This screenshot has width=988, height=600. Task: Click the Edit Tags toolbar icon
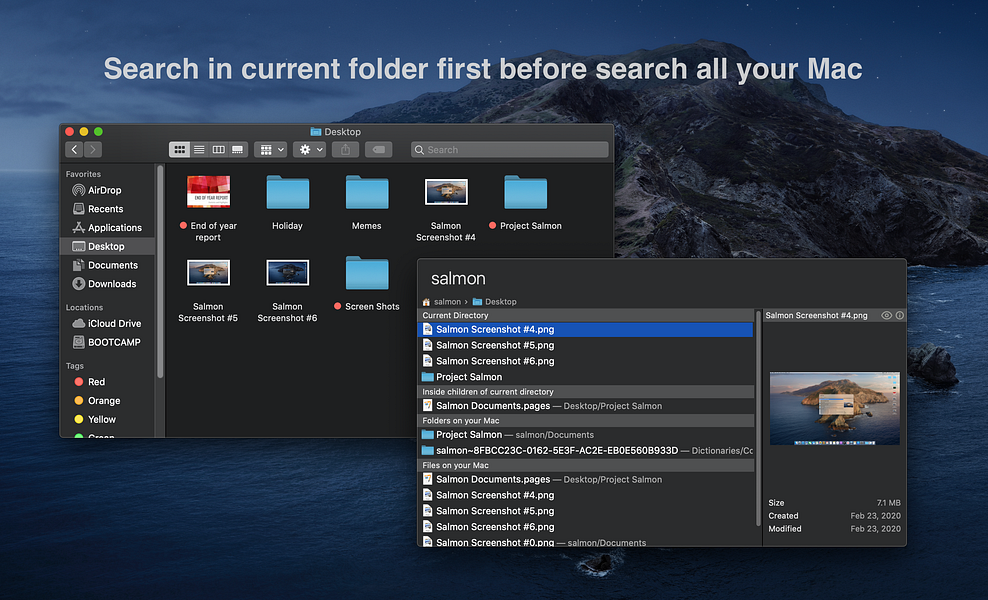(379, 149)
